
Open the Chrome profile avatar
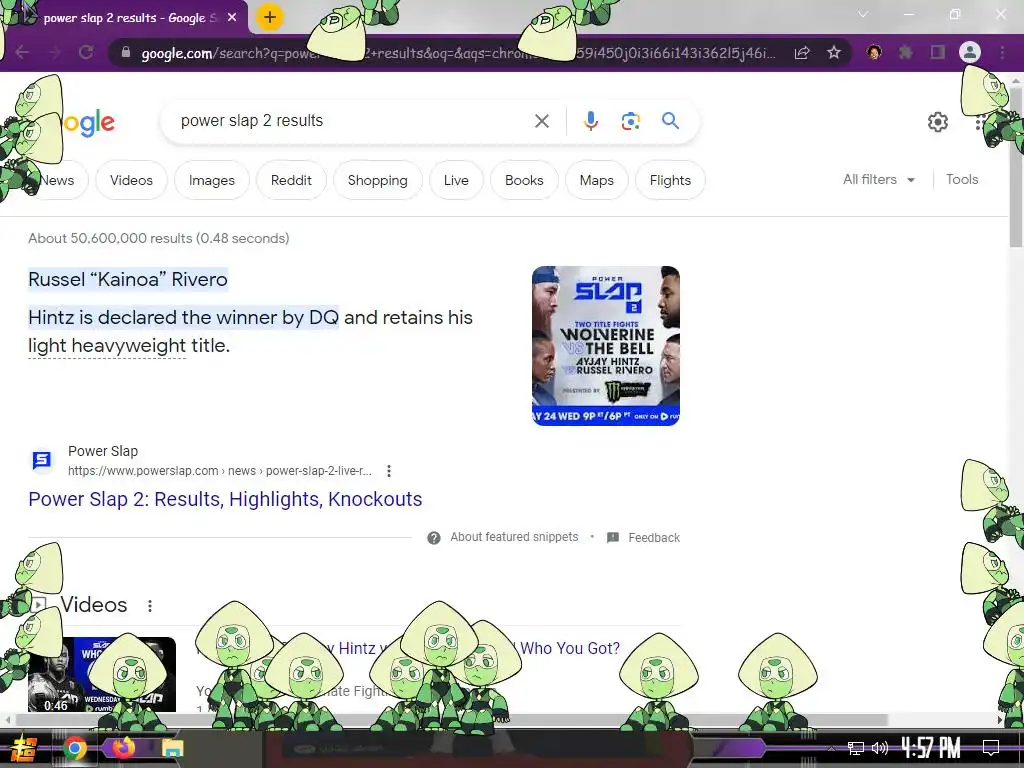click(970, 52)
